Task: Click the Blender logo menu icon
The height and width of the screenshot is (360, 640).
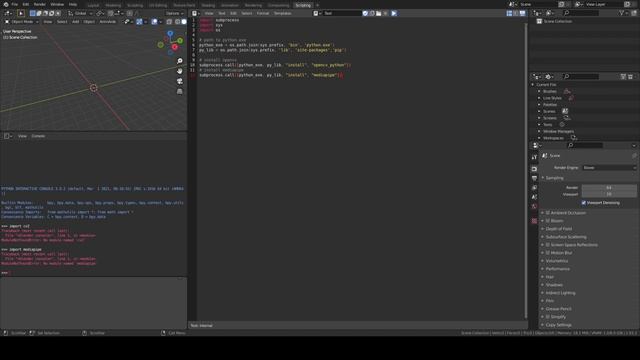Action: click(x=6, y=4)
